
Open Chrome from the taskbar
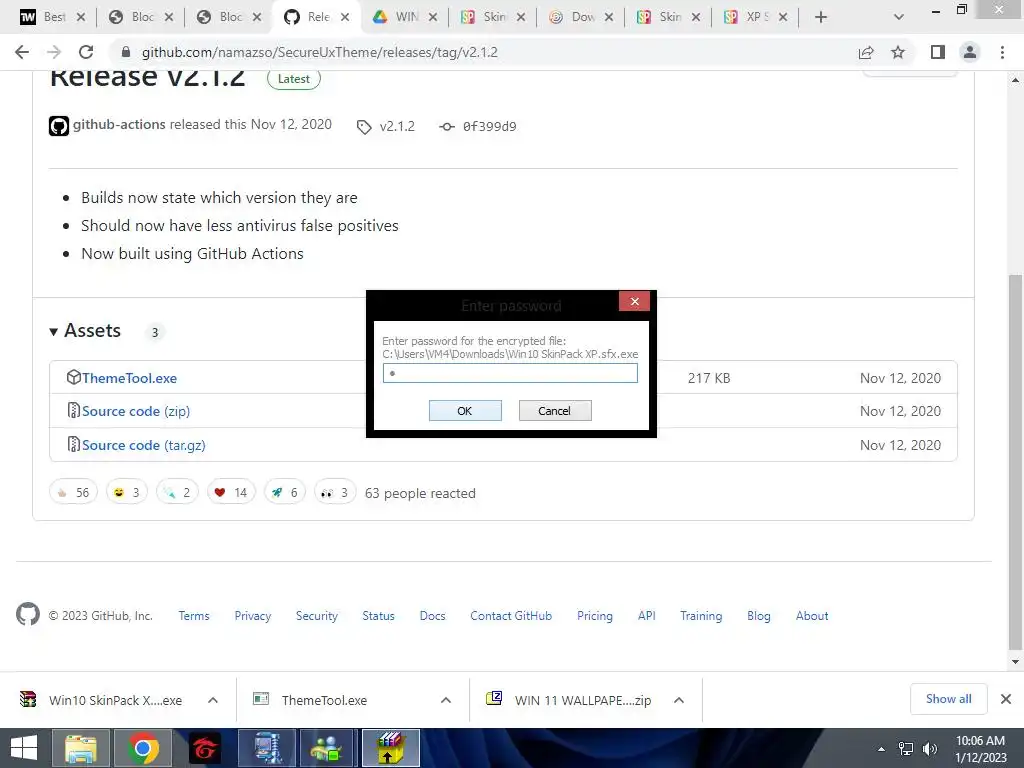[143, 748]
